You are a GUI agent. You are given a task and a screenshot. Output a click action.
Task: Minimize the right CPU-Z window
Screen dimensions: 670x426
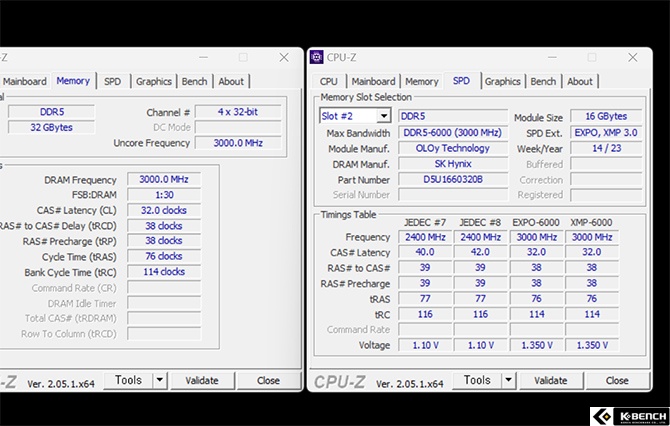[552, 57]
